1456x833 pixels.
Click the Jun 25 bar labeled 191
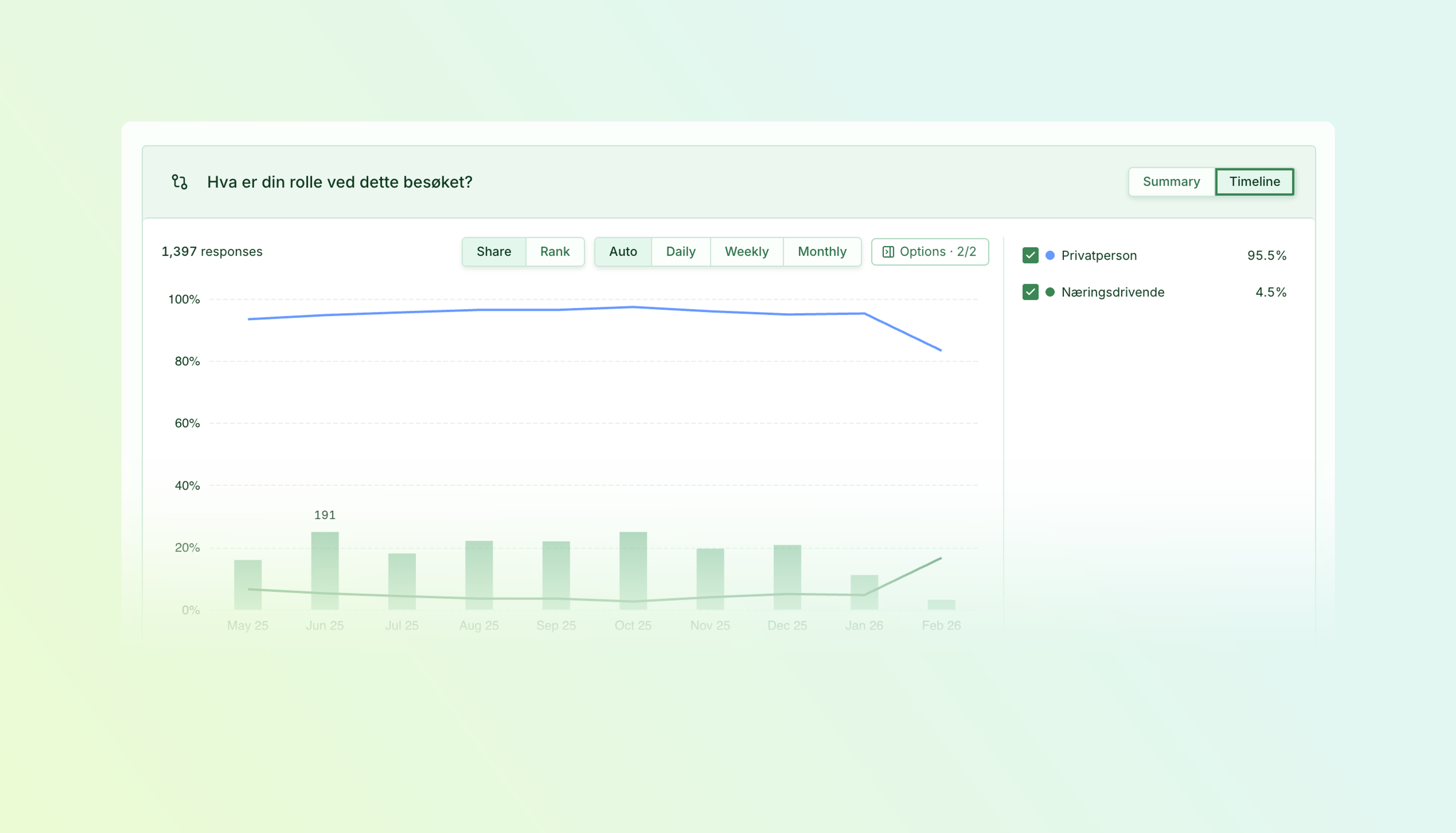(325, 570)
